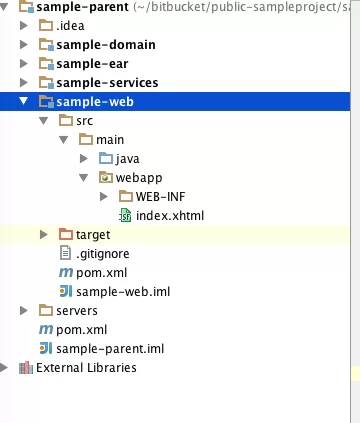Select the servers label
360x423 pixels.
(77, 311)
